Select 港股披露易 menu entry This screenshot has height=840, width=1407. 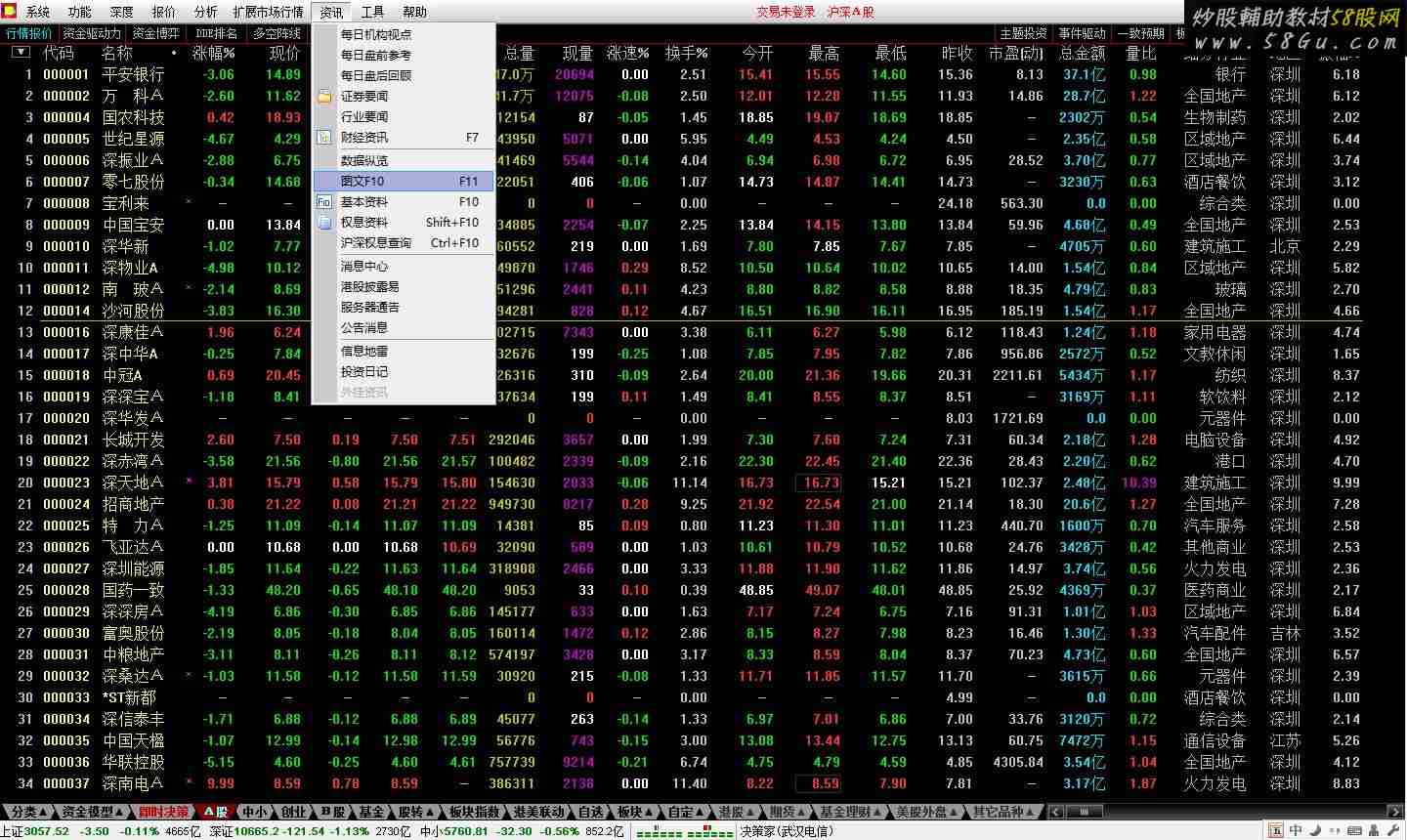pos(404,286)
